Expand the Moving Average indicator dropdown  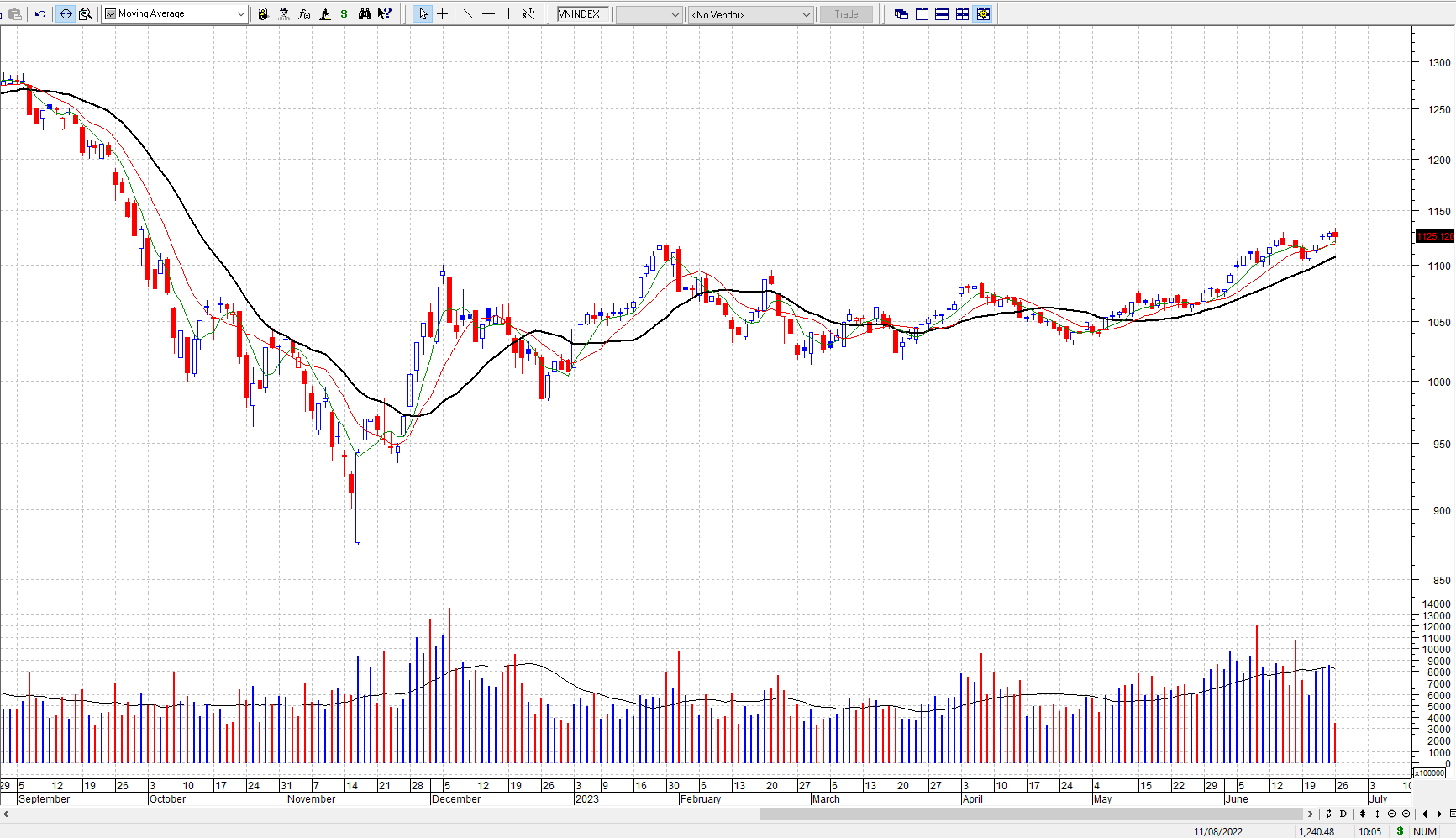[x=240, y=14]
